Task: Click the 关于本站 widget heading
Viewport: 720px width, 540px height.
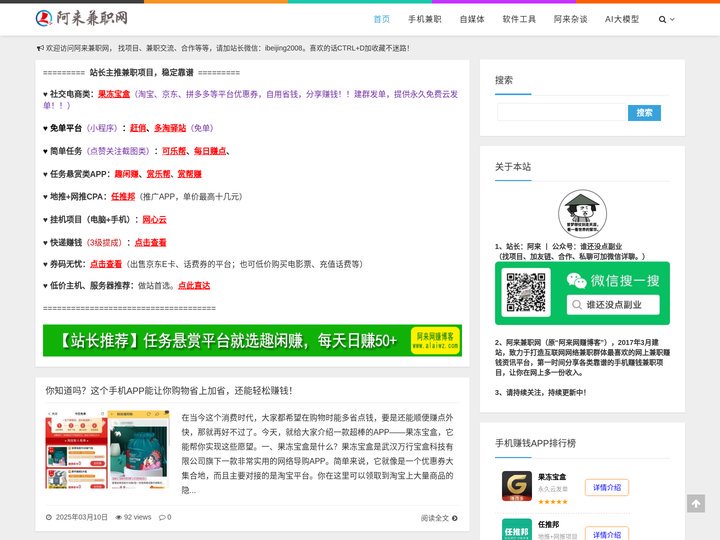Action: [513, 167]
